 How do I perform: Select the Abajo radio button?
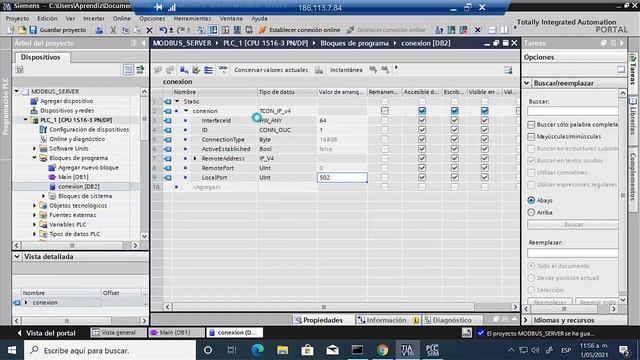[531, 200]
